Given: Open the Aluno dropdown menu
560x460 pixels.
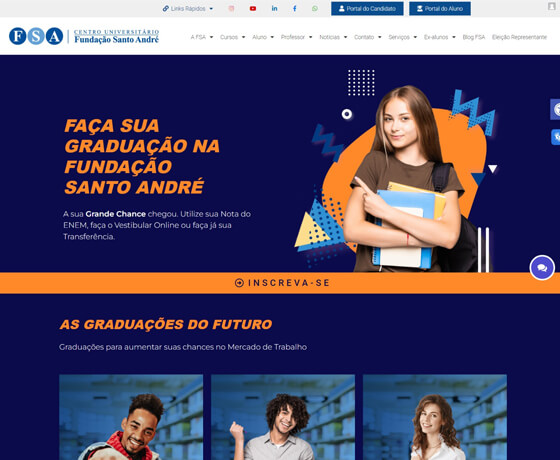Looking at the screenshot, I should (x=263, y=37).
